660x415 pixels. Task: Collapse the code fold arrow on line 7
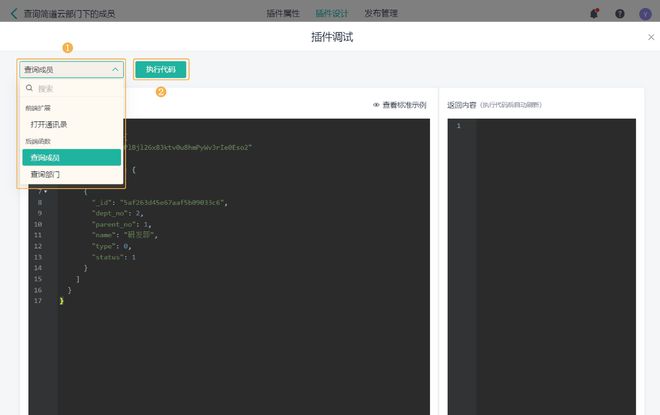[x=45, y=192]
